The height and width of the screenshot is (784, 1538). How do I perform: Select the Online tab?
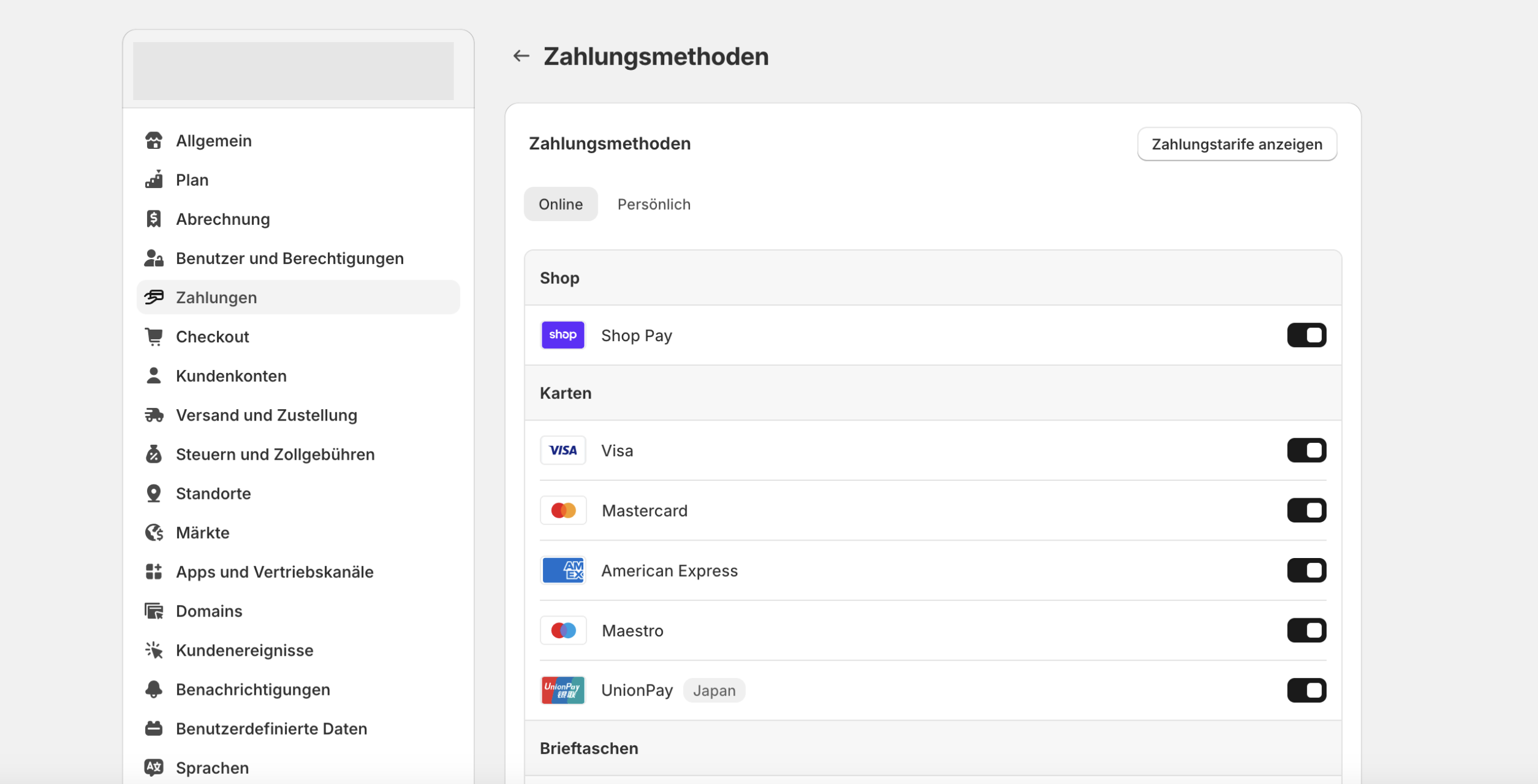[x=560, y=204]
